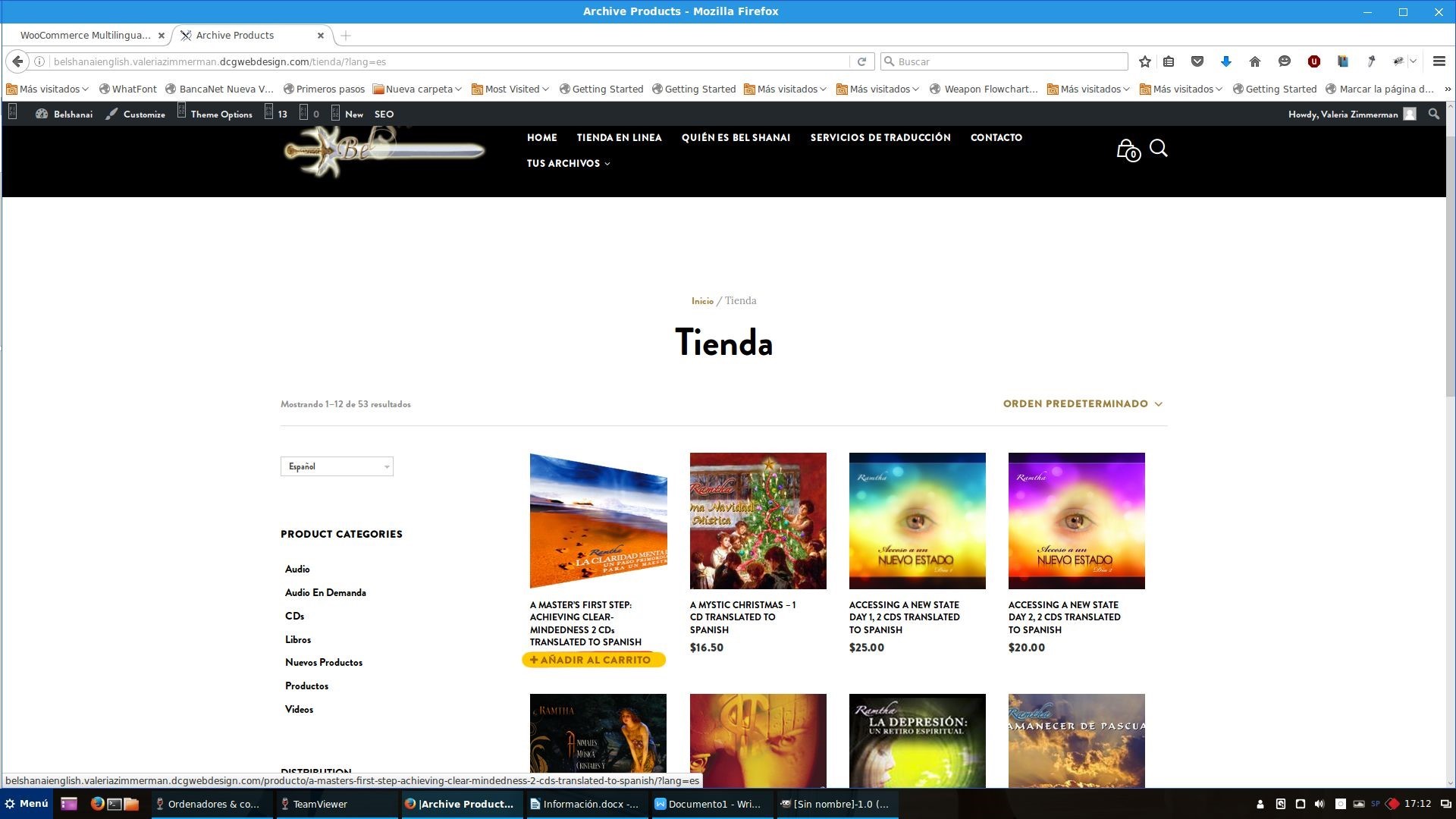The image size is (1456, 819).
Task: Close the Archive Products tab
Action: (320, 36)
